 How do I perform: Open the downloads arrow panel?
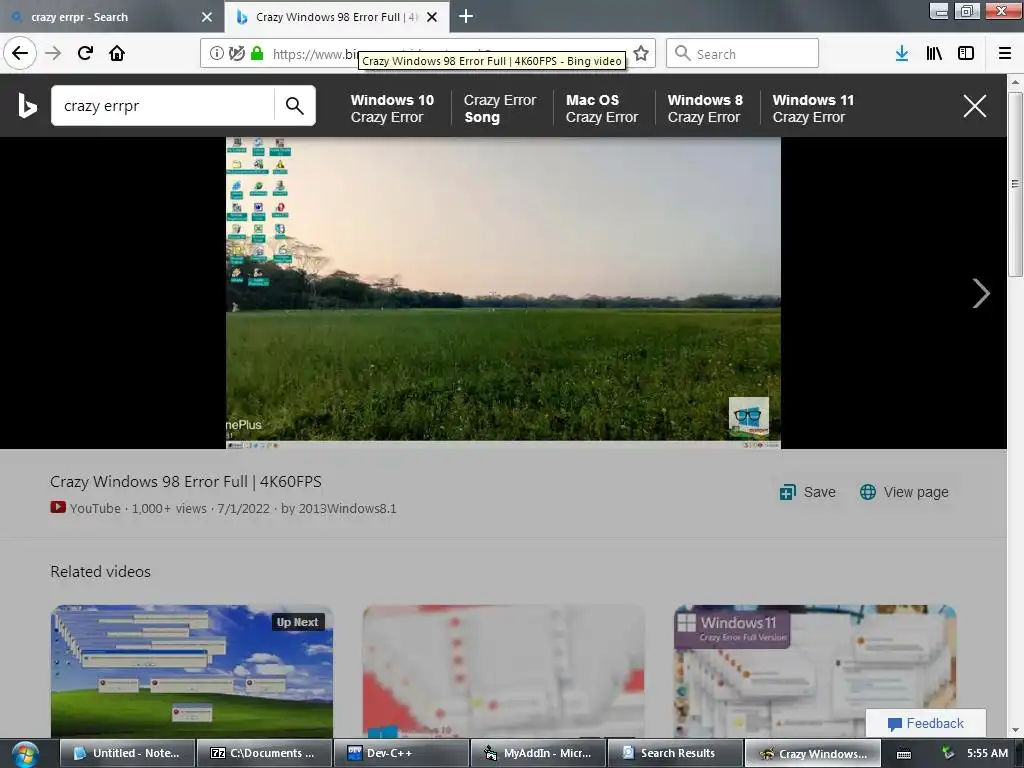pos(902,54)
